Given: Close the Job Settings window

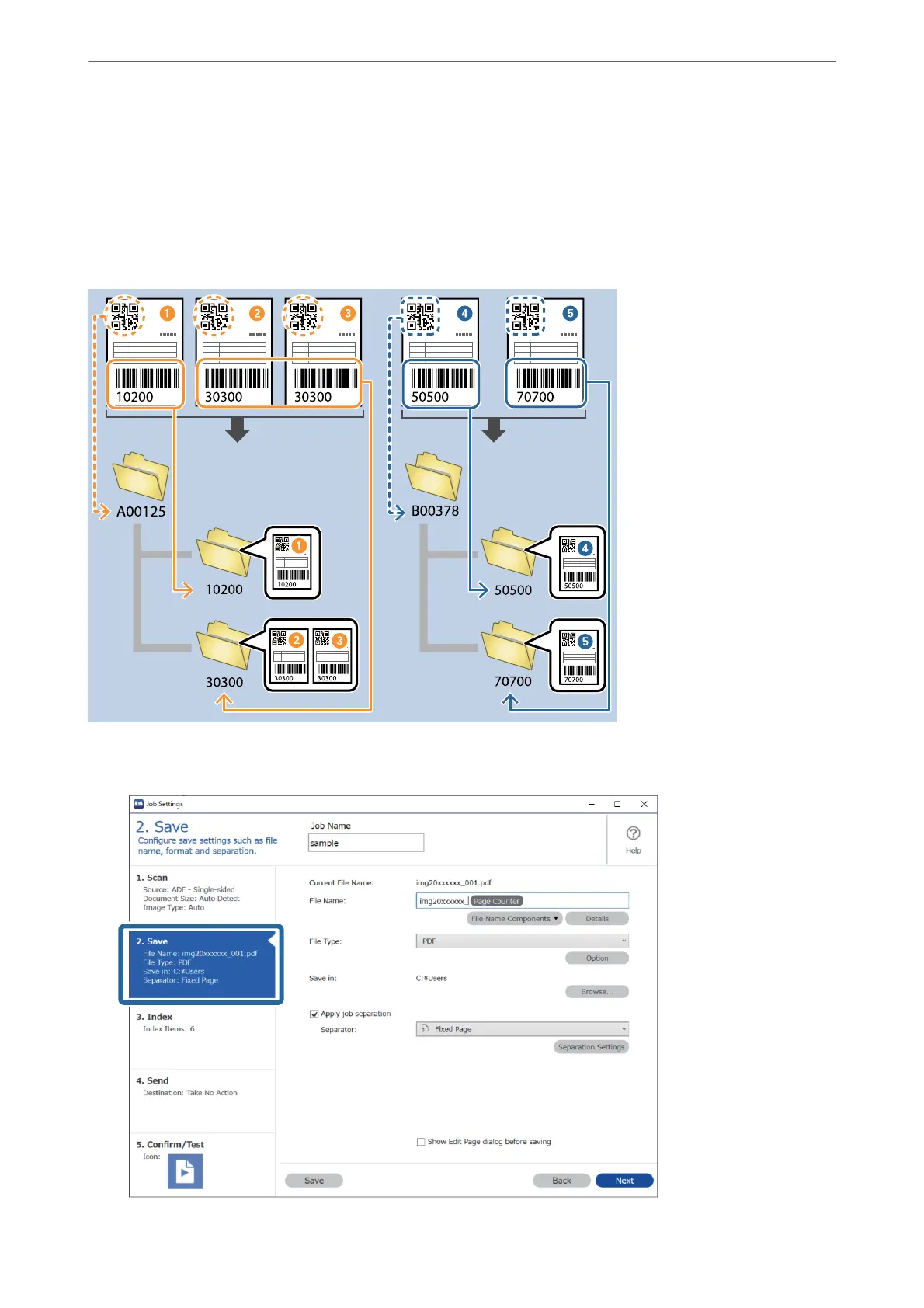Looking at the screenshot, I should click(x=644, y=804).
